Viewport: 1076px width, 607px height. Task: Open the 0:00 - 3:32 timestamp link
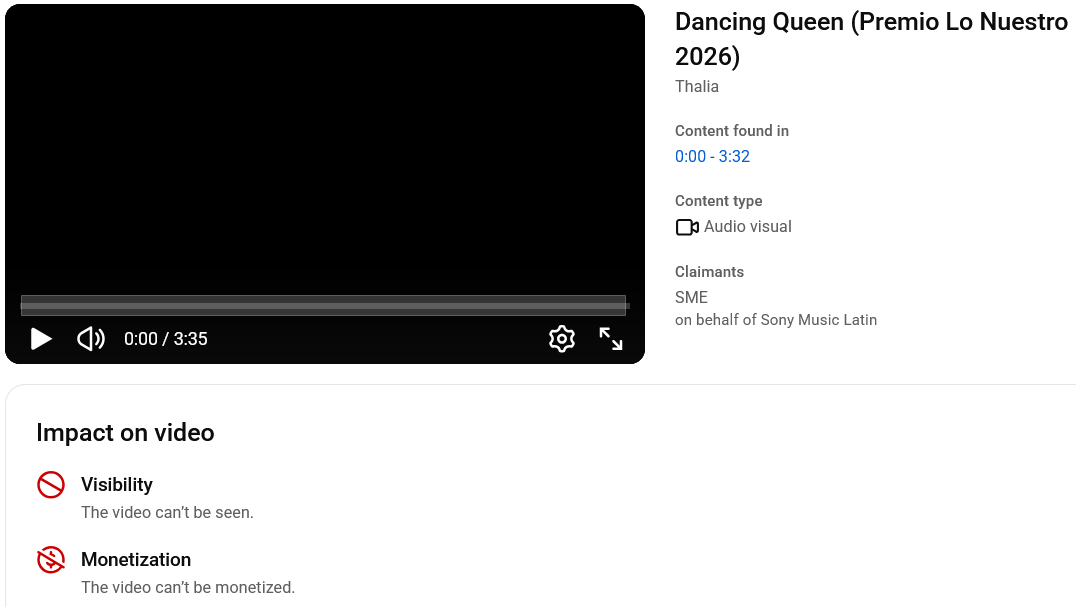[712, 156]
